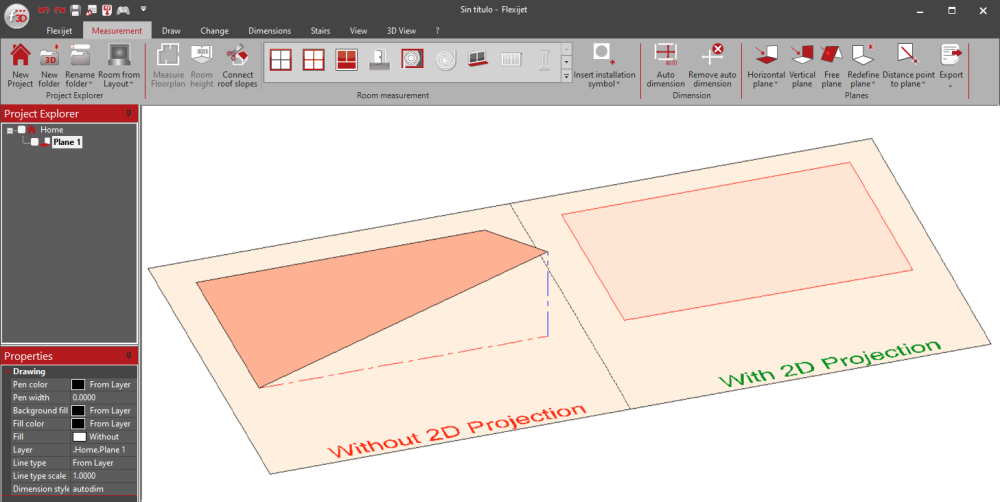Screen dimensions: 1000x502
Task: Select second window icon in gallery
Action: (314, 59)
